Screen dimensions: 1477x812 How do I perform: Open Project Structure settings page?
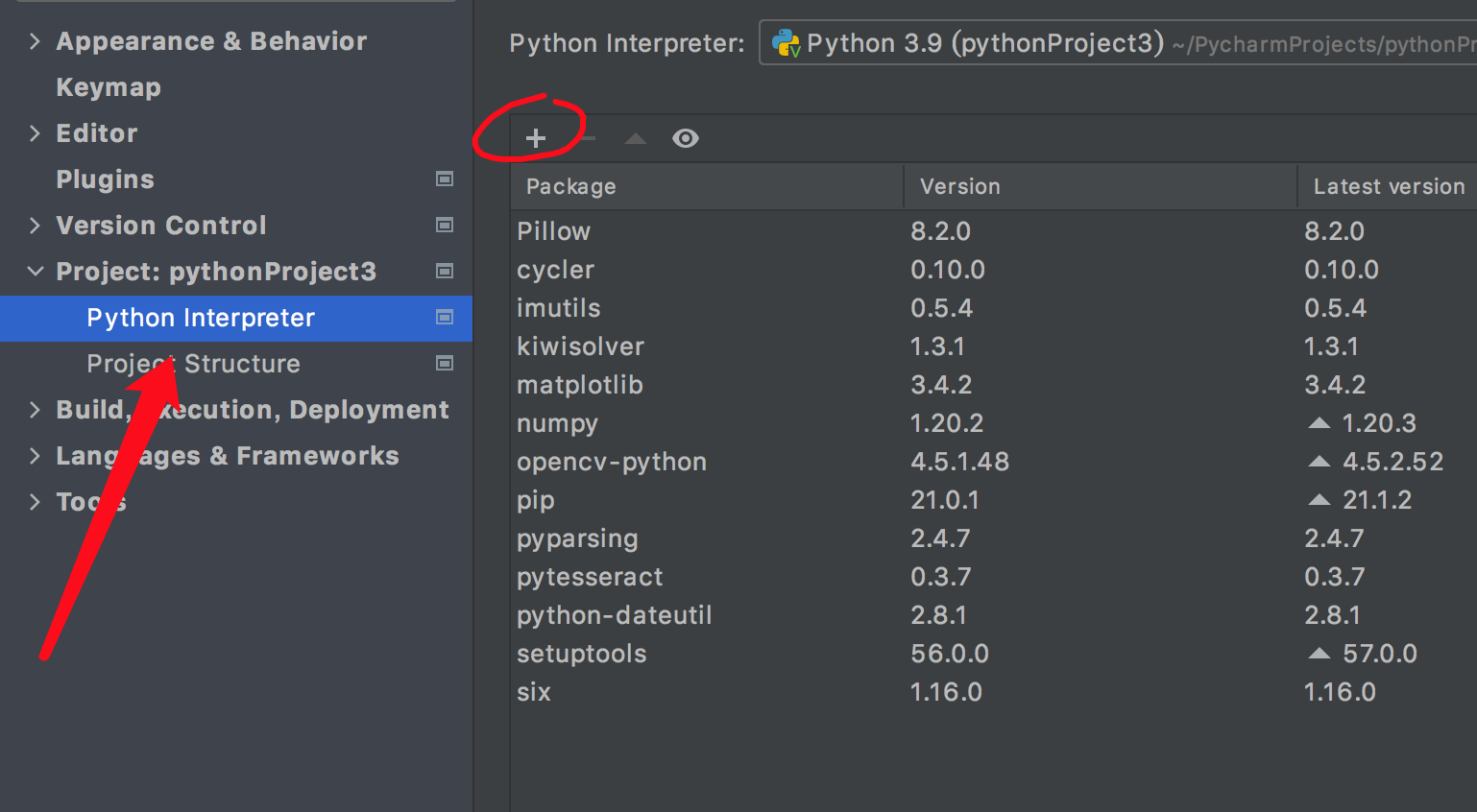click(x=193, y=364)
